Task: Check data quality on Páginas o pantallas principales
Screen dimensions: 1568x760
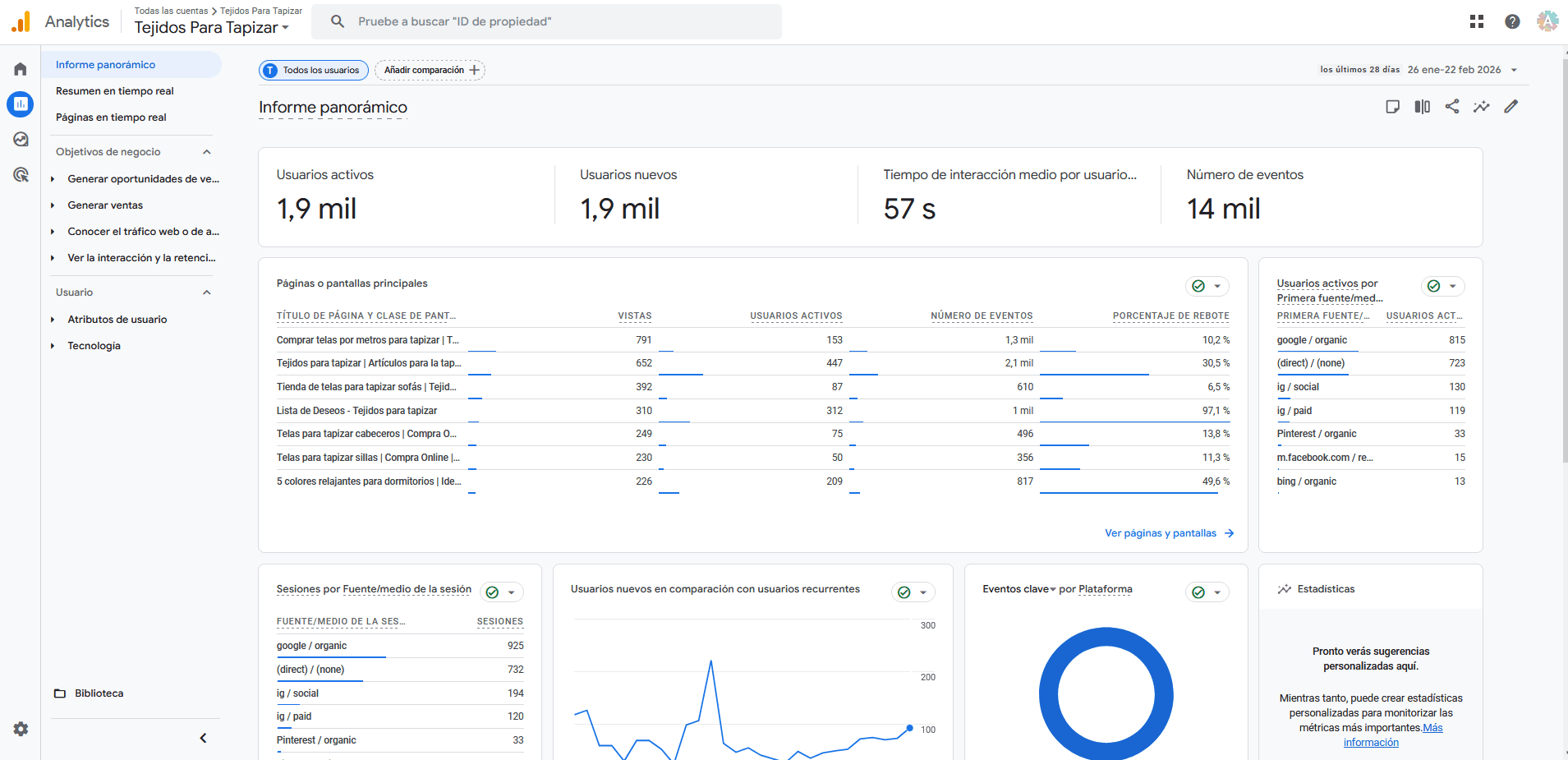Action: pos(1198,286)
